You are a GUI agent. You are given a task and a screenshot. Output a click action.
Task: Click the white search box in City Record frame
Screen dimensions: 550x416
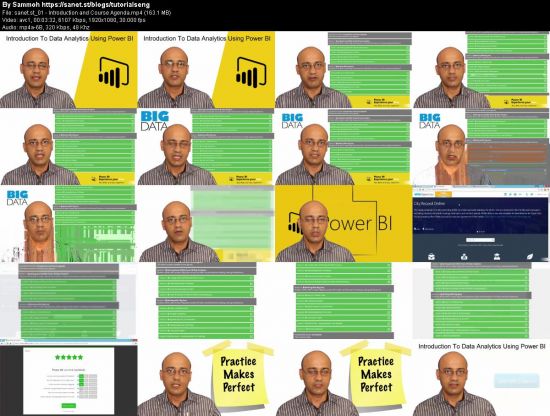pyautogui.click(x=480, y=240)
